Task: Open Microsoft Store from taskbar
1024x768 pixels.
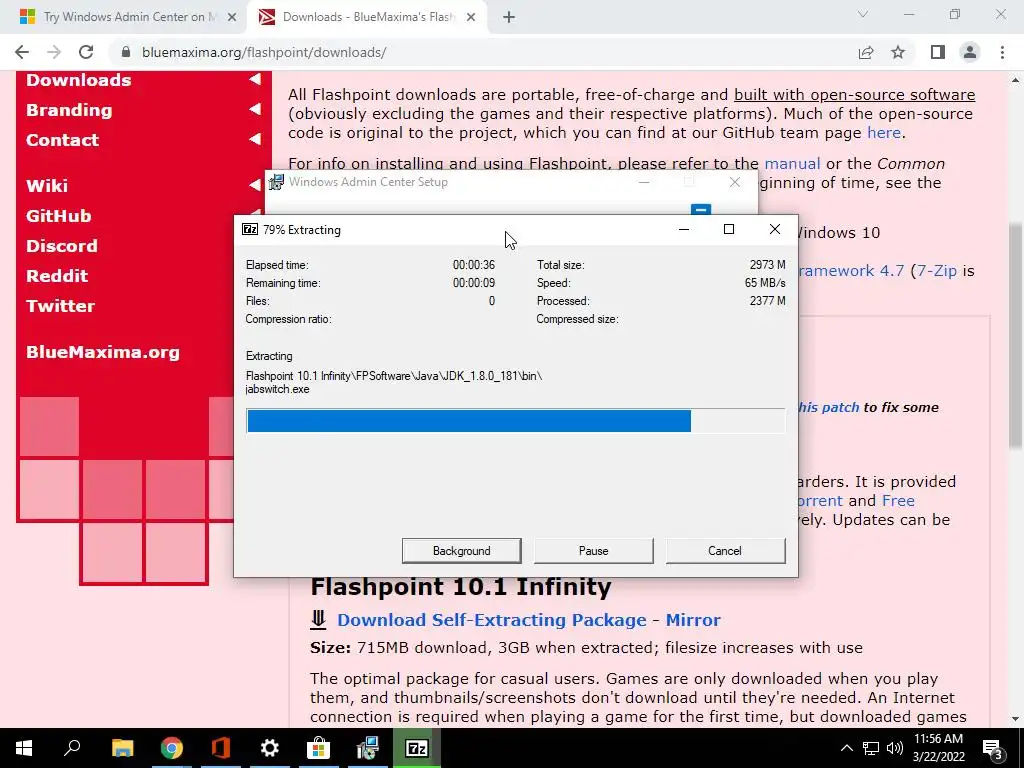Action: click(x=319, y=748)
